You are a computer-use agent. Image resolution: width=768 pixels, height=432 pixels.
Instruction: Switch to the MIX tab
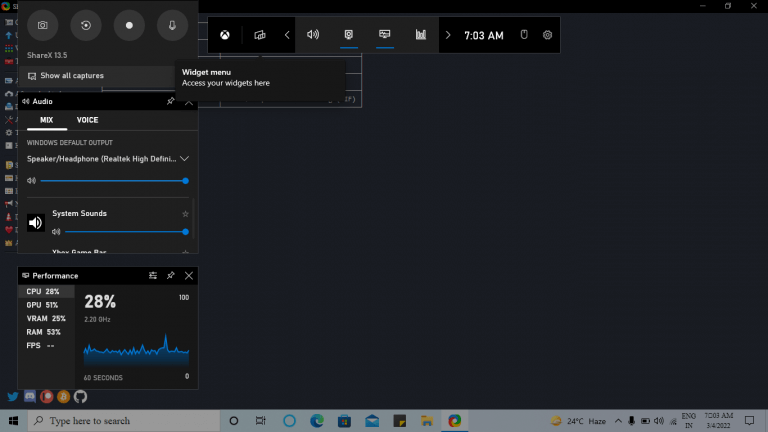click(x=47, y=120)
